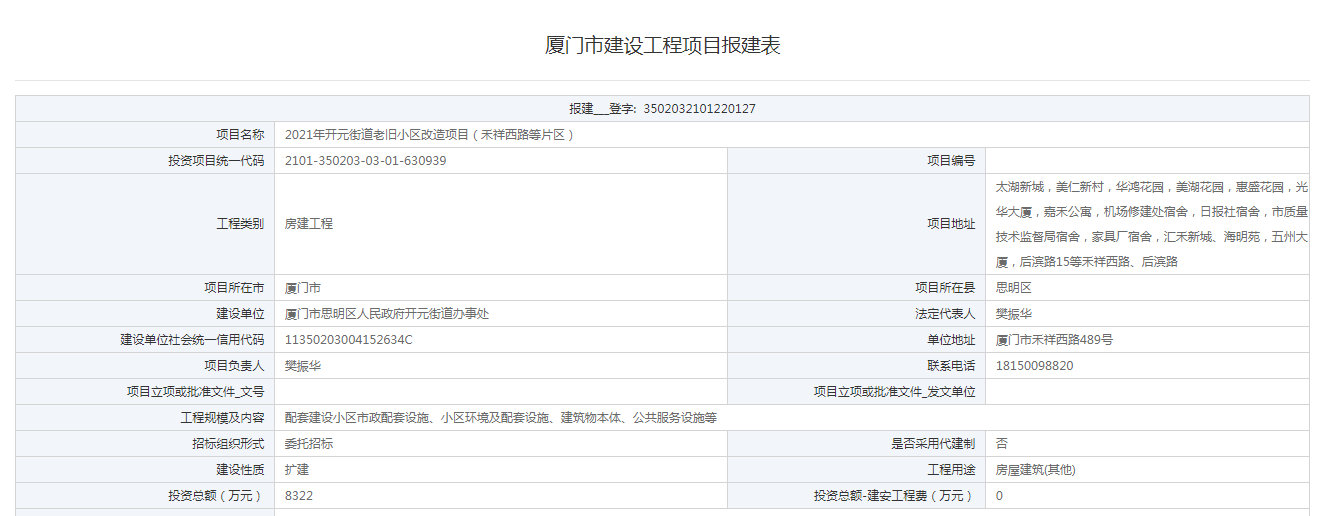Select the city value 厦门市
The width and height of the screenshot is (1322, 516).
(303, 287)
